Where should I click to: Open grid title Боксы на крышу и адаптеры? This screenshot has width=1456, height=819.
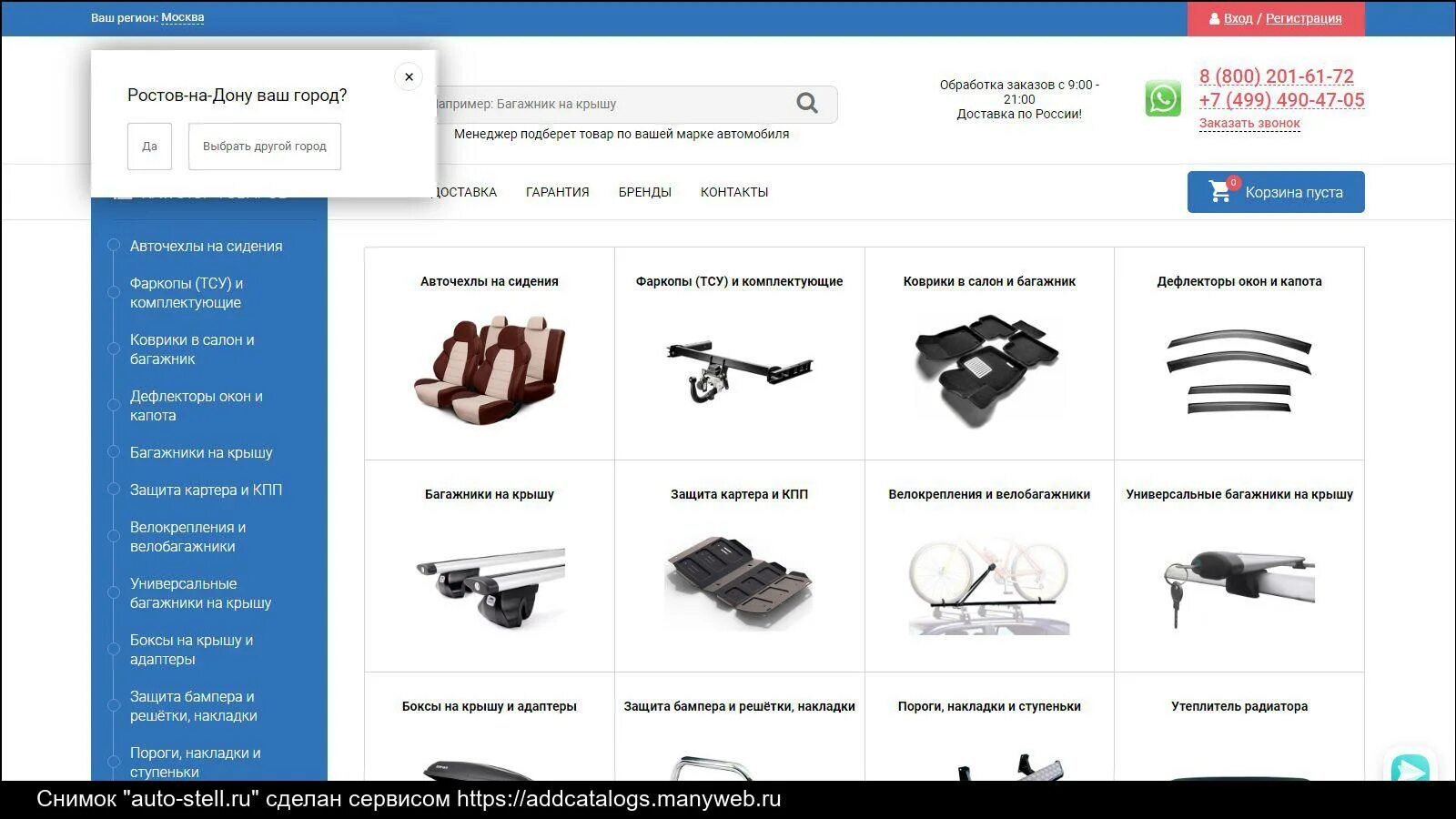(x=490, y=706)
